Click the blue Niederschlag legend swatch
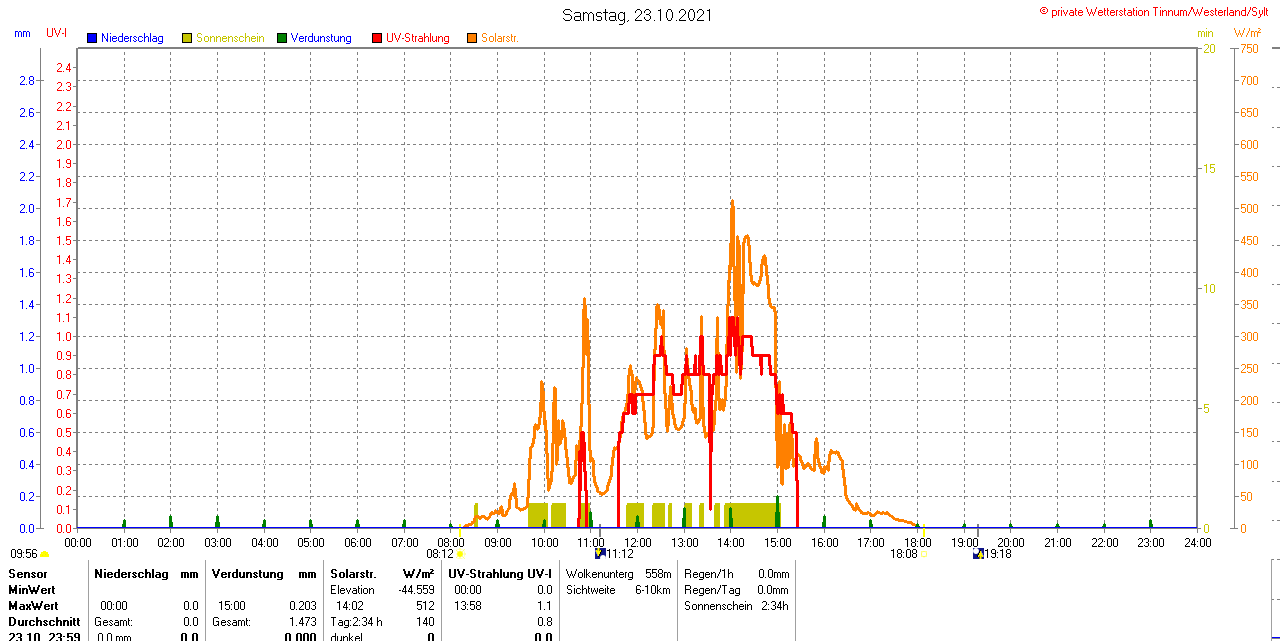Image resolution: width=1280 pixels, height=641 pixels. [x=92, y=38]
